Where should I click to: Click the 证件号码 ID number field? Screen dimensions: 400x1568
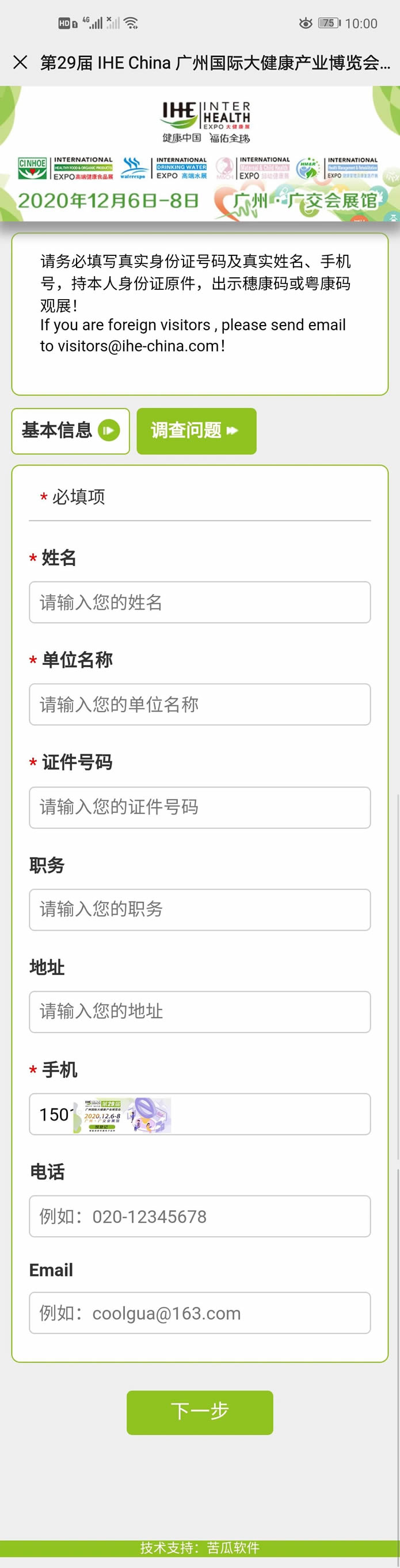pyautogui.click(x=200, y=807)
